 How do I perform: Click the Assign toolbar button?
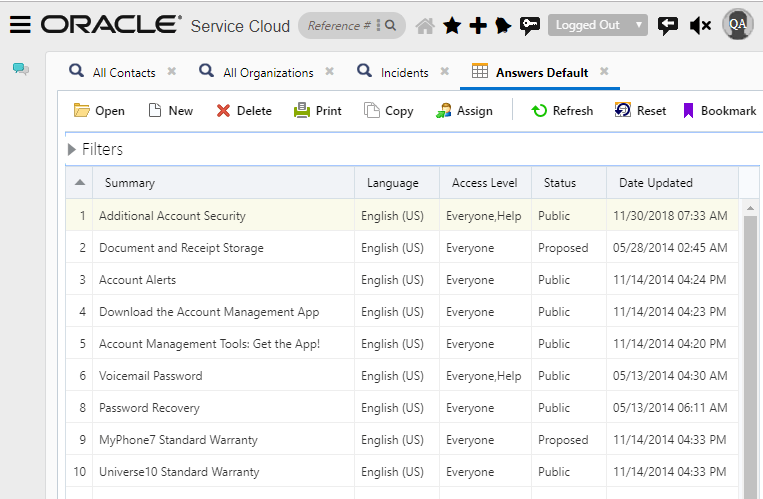point(464,111)
